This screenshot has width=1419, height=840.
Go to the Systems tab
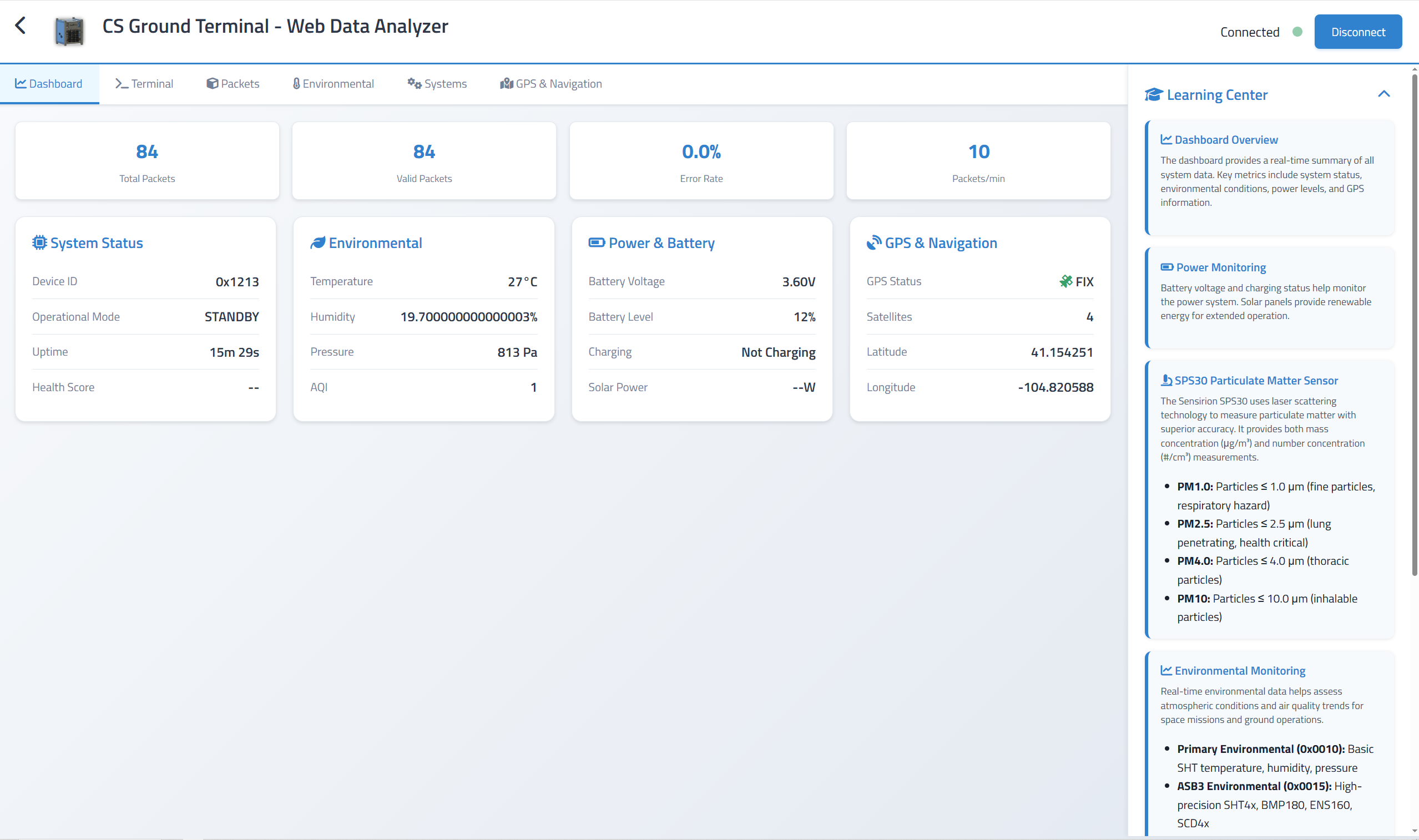(x=437, y=84)
